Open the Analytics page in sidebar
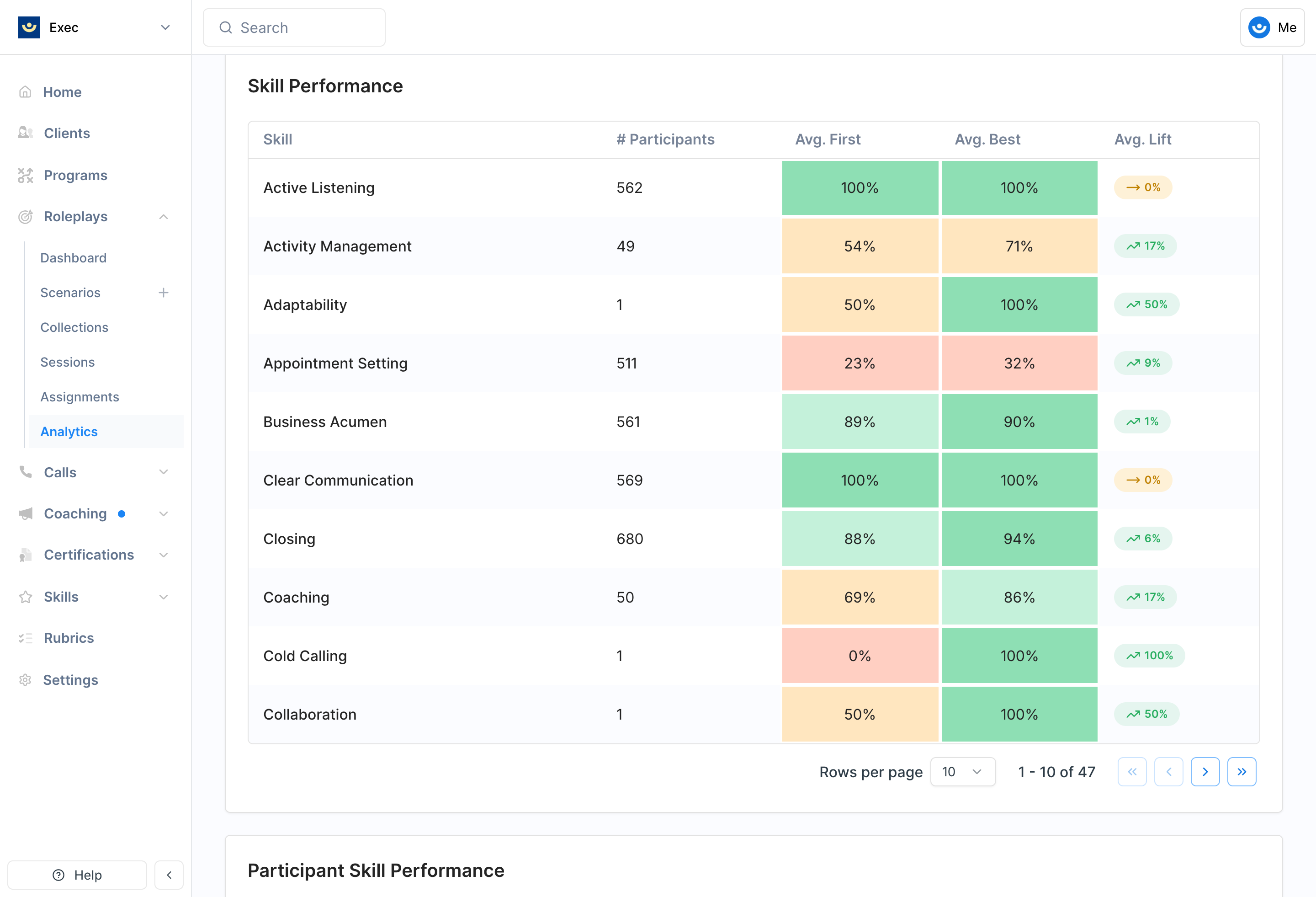1316x897 pixels. (69, 431)
